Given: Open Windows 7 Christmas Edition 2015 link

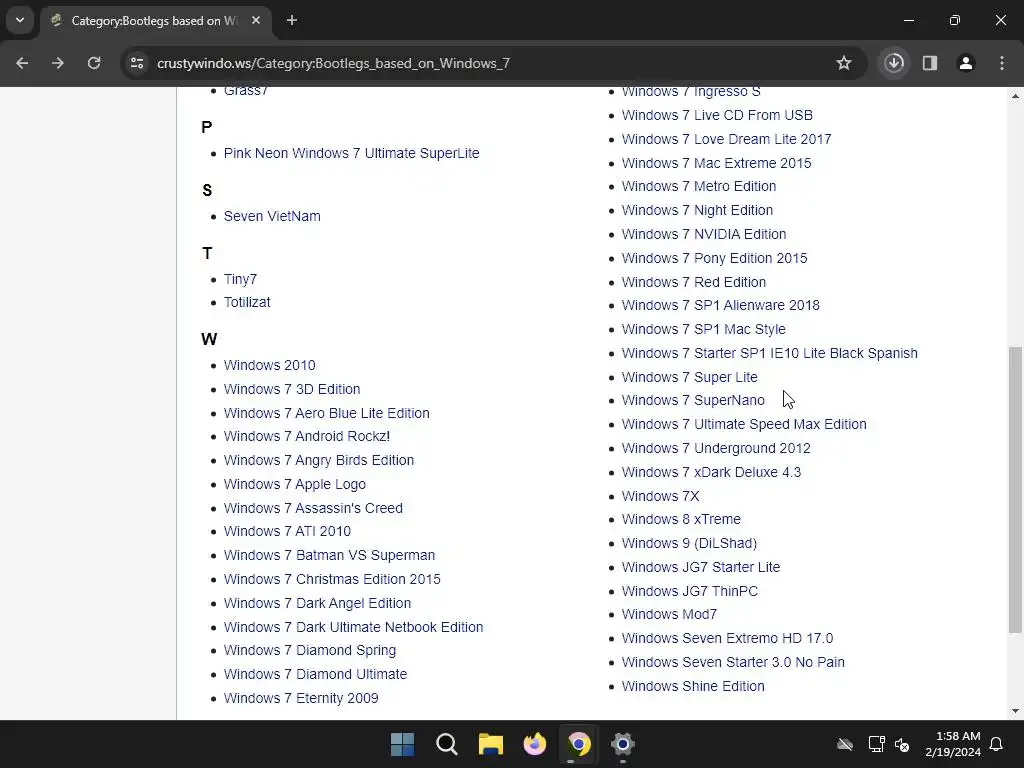Looking at the screenshot, I should pos(332,579).
